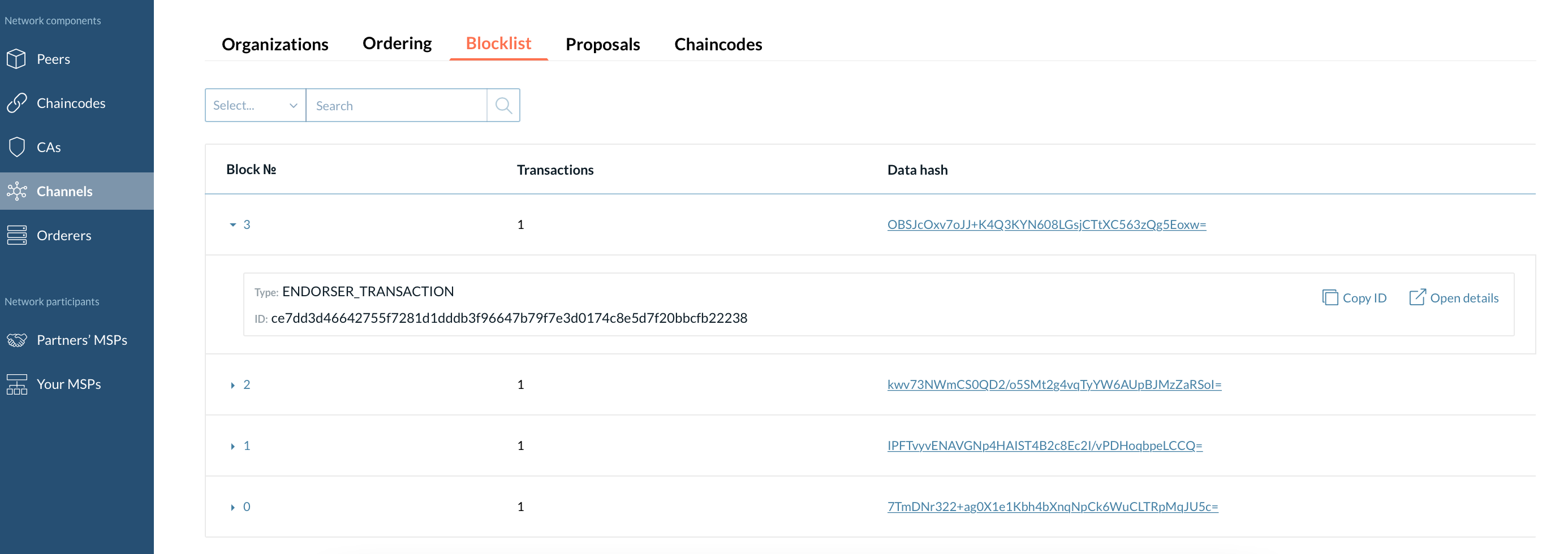This screenshot has width=1568, height=554.
Task: Select Peers in the sidebar
Action: coord(54,59)
